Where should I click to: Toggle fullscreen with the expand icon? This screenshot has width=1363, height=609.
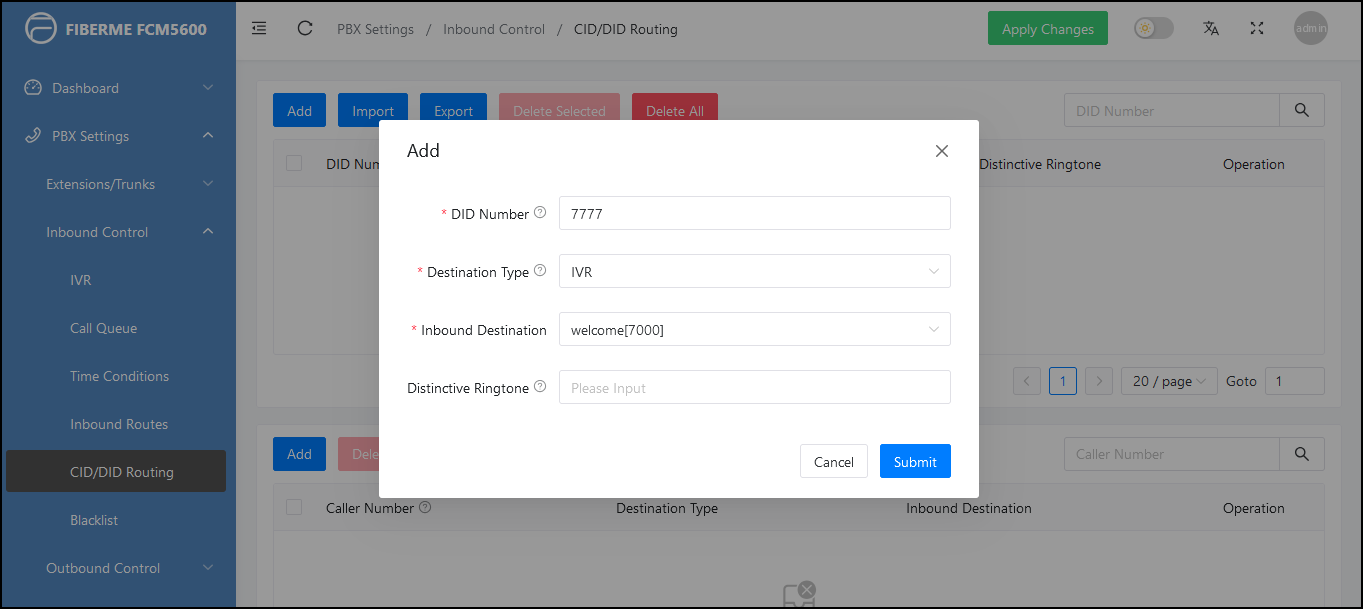click(1257, 28)
